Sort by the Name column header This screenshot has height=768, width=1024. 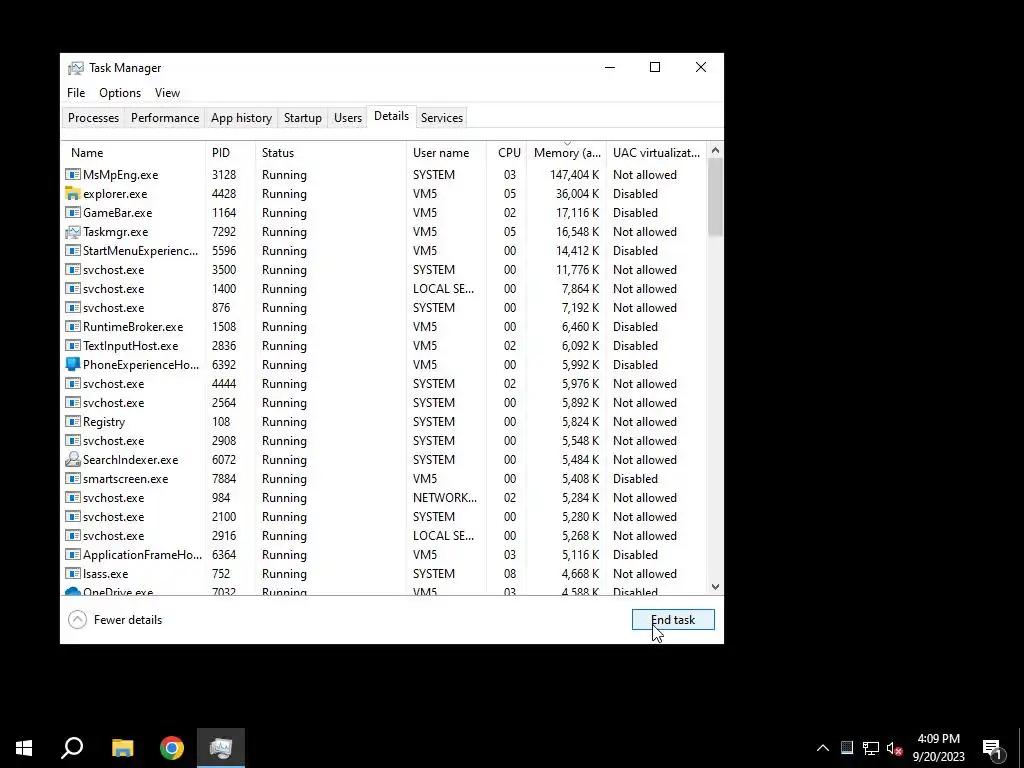tap(133, 153)
